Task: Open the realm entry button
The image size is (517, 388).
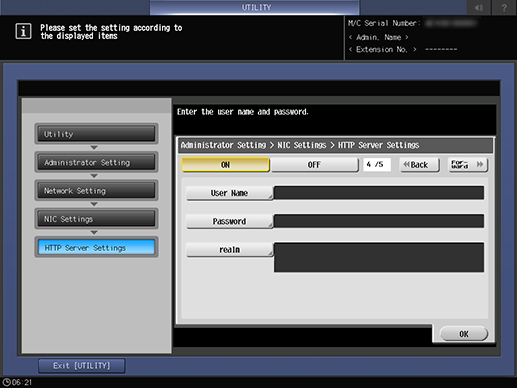Action: pos(229,250)
